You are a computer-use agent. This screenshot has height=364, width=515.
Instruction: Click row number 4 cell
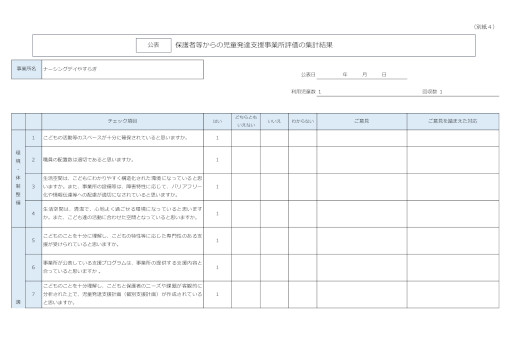pos(33,214)
